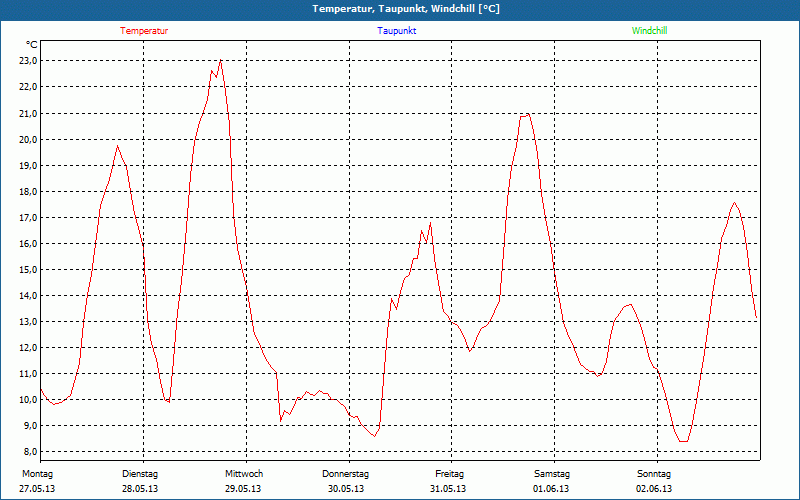Click the 14,0 y-axis value

click(x=28, y=295)
